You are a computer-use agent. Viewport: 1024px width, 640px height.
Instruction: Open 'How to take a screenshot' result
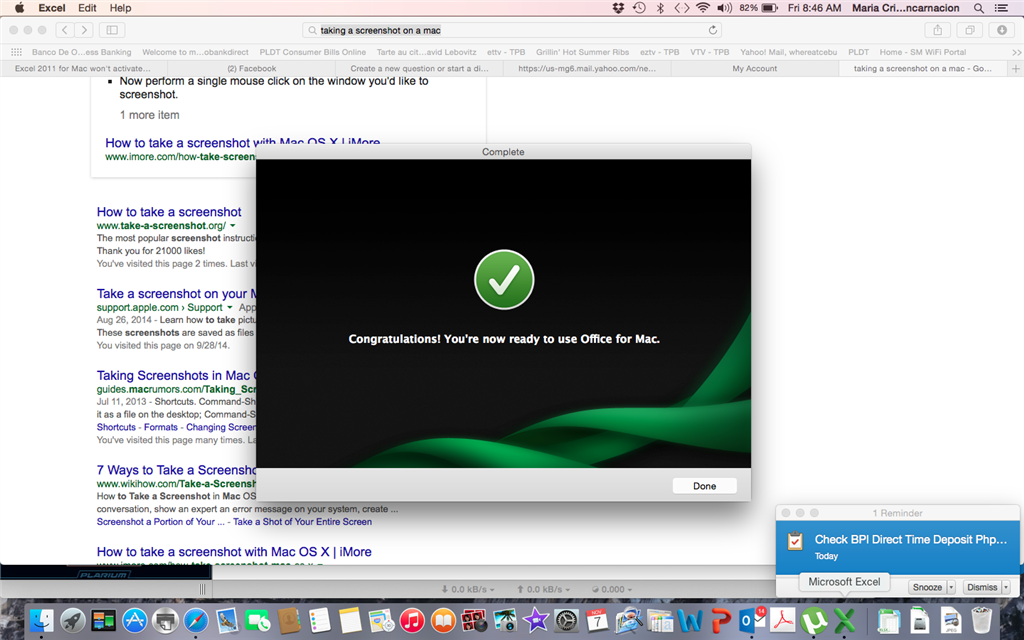169,212
